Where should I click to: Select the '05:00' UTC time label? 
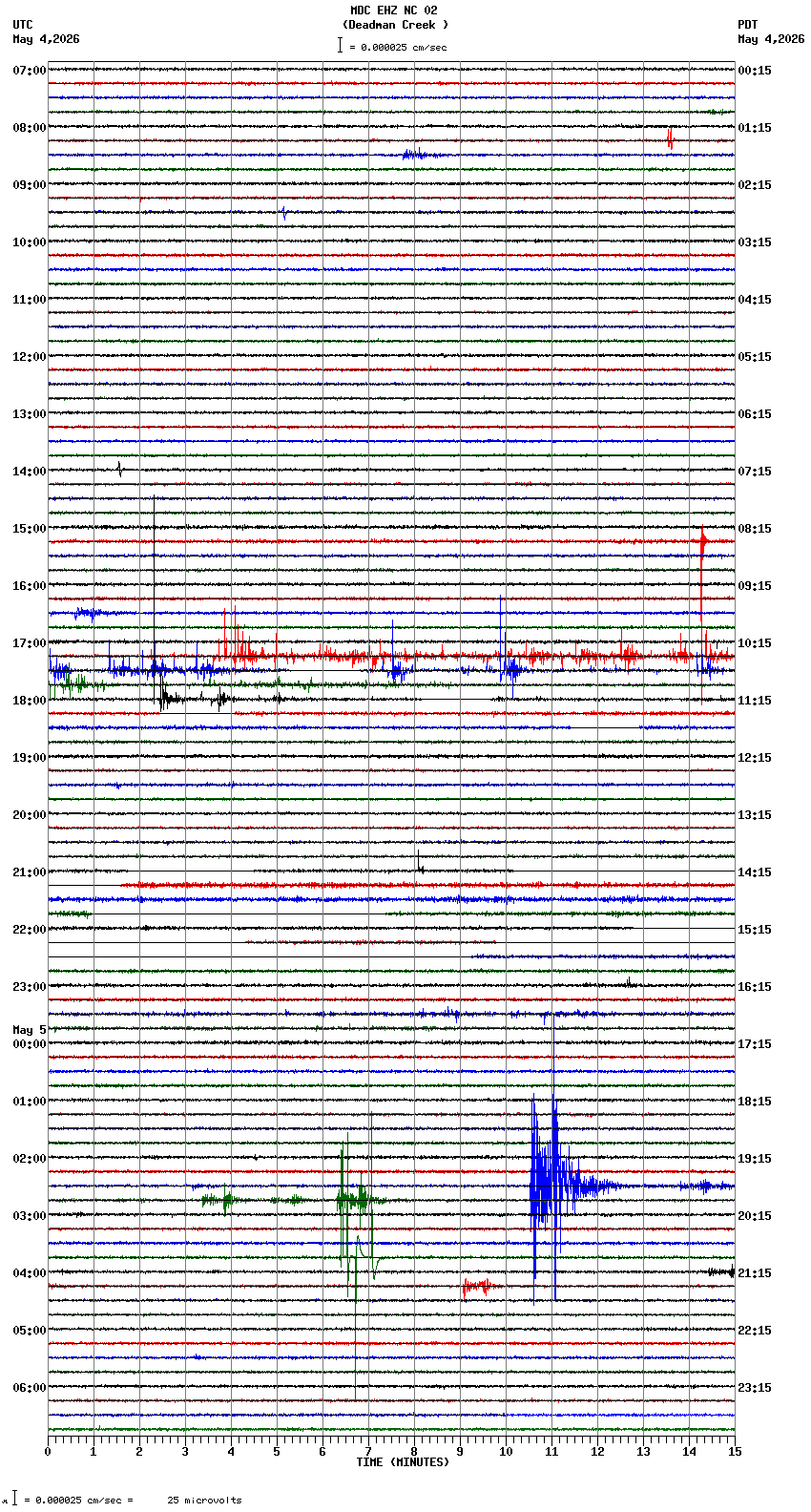[x=29, y=1331]
